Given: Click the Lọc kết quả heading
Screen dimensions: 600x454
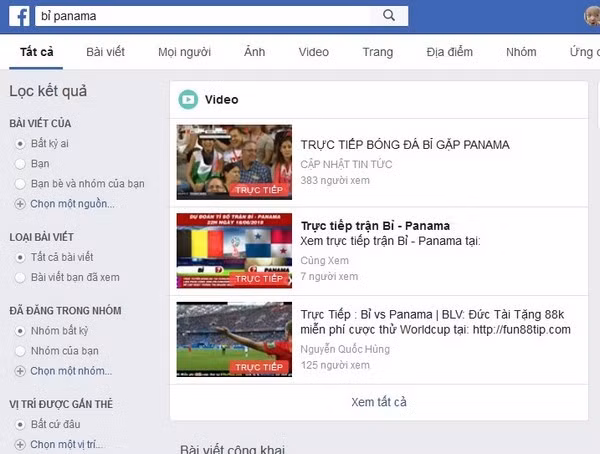Looking at the screenshot, I should (x=48, y=91).
